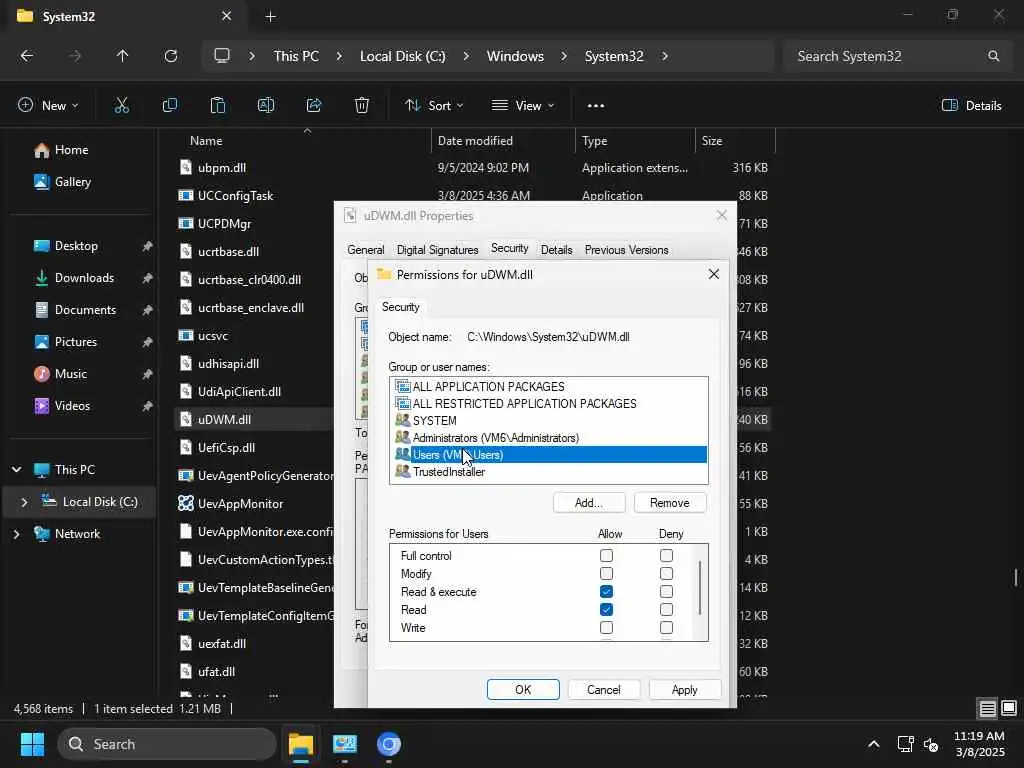Open the See more three-dots menu
The width and height of the screenshot is (1024, 768).
(596, 105)
